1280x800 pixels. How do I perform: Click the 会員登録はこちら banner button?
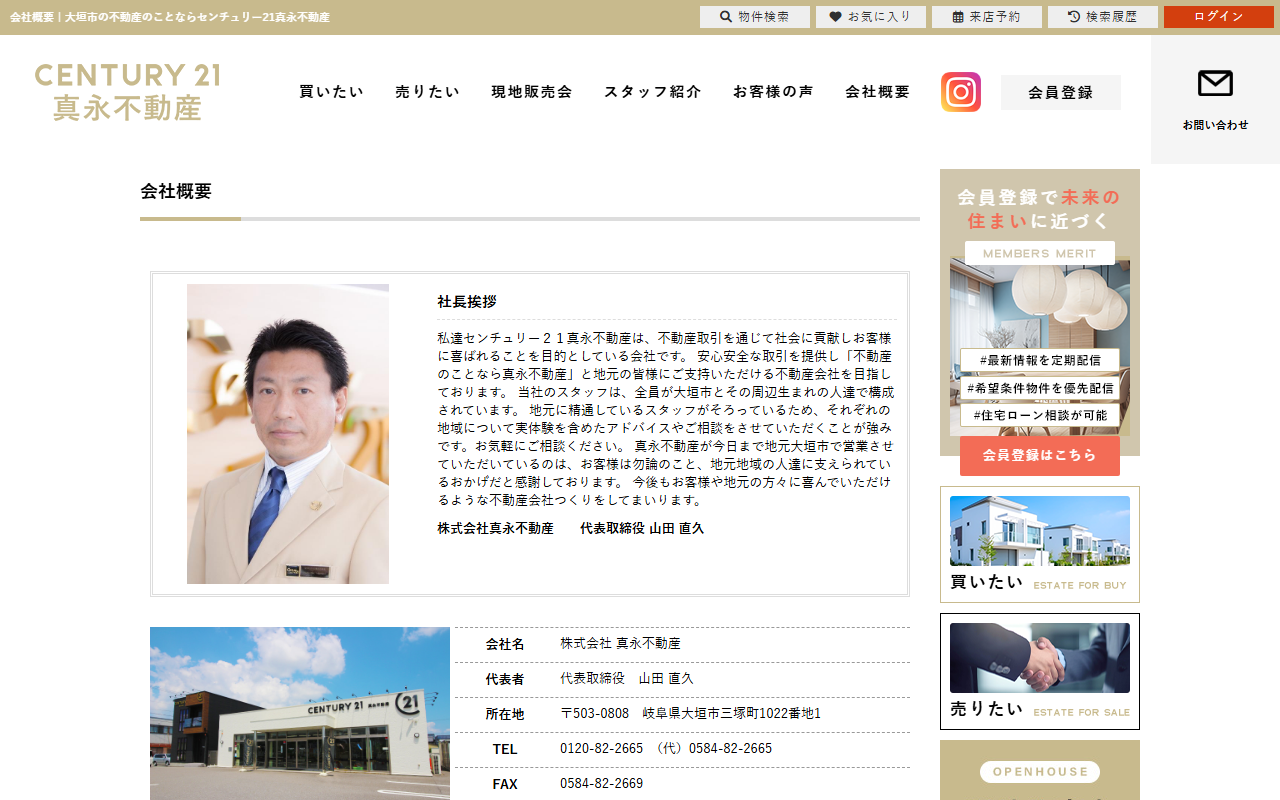point(1040,455)
